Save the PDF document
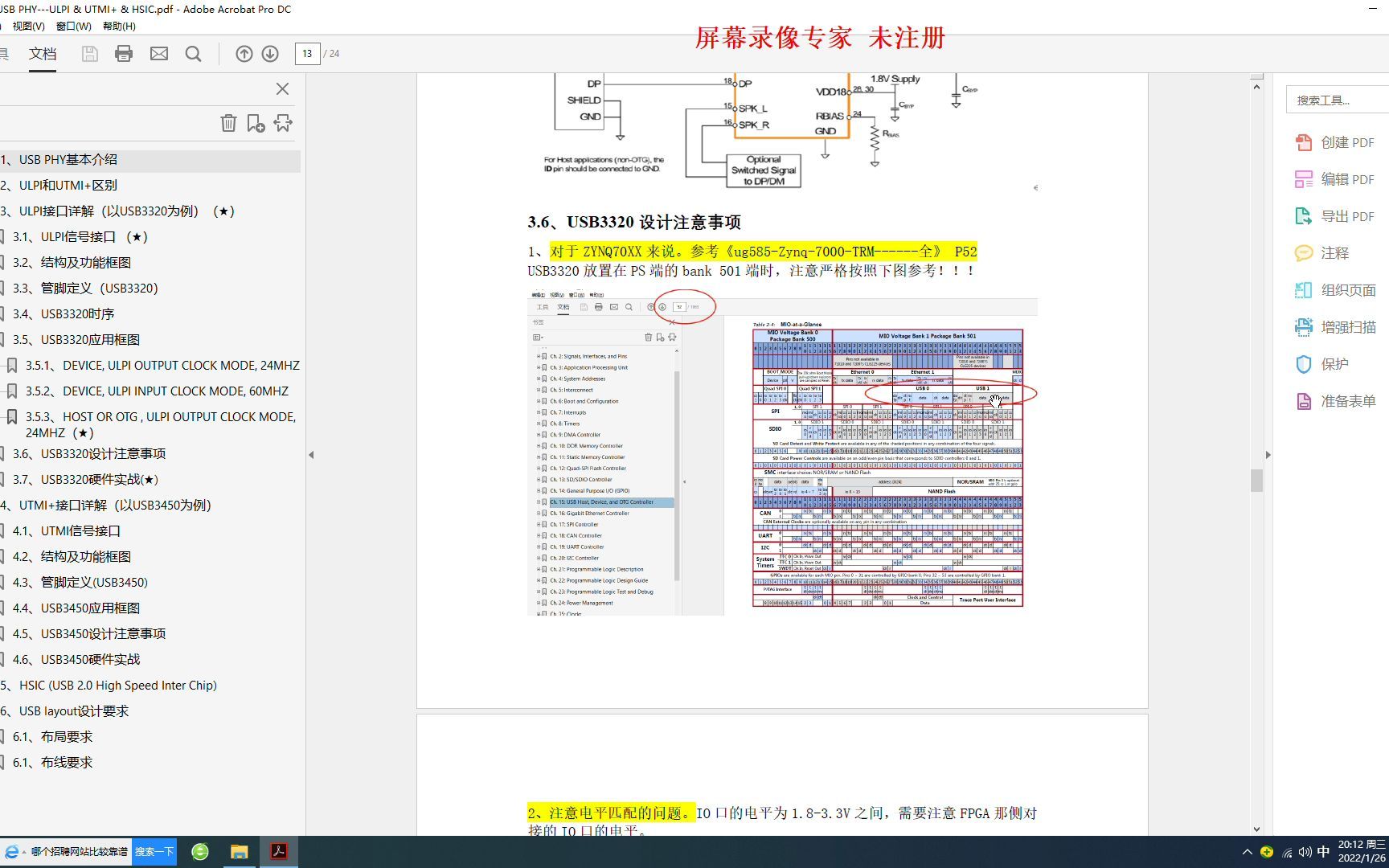1389x868 pixels. 89,53
